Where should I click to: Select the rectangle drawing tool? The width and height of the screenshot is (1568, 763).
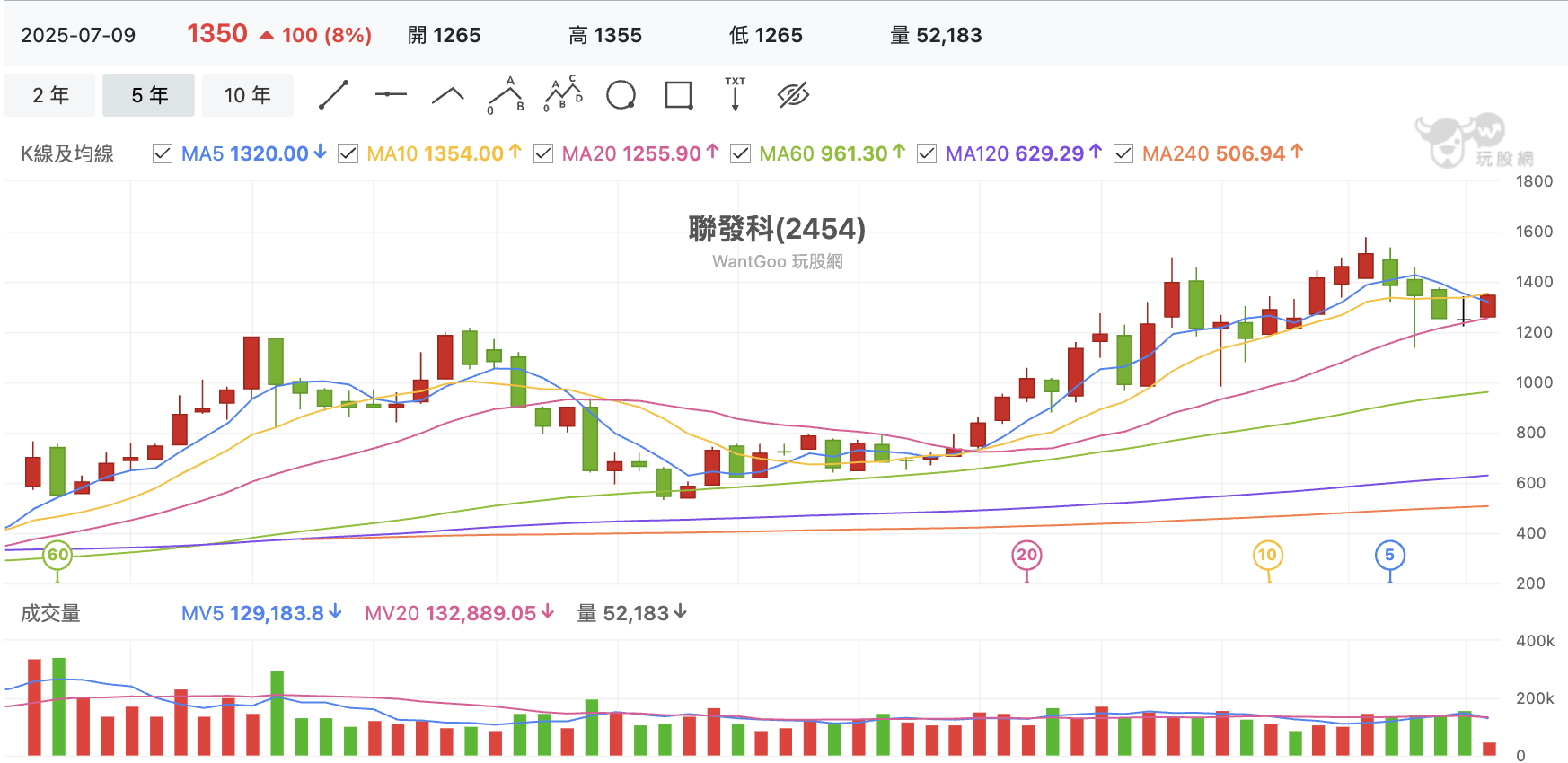[679, 95]
